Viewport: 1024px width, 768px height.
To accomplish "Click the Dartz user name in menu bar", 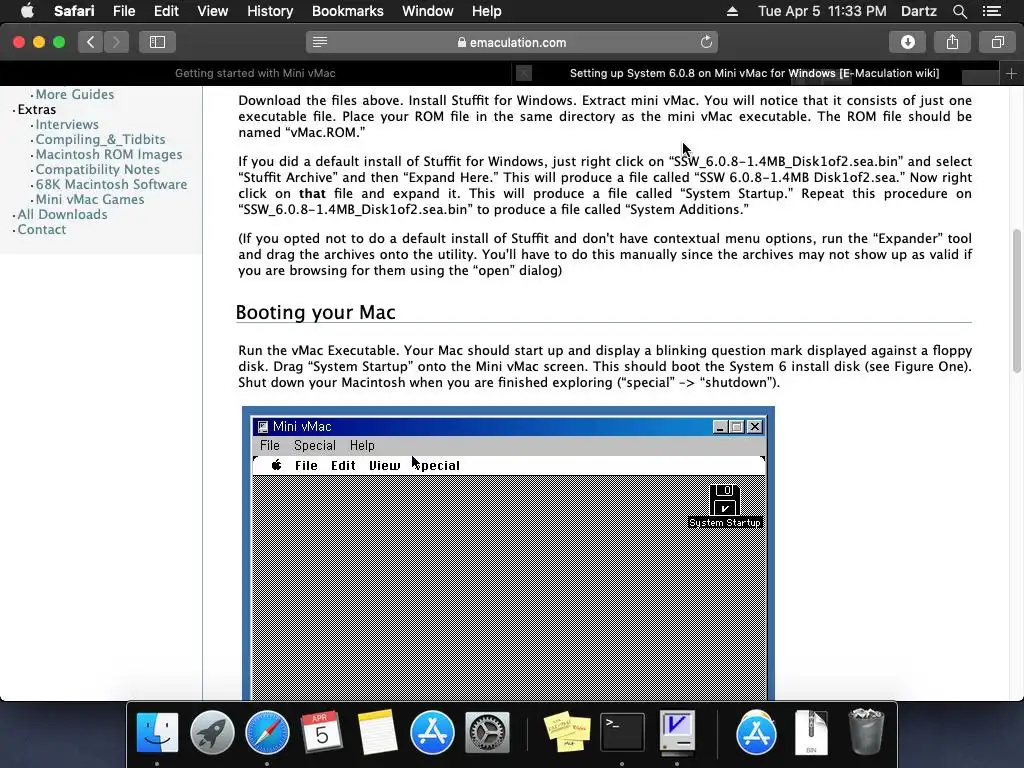I will [x=918, y=11].
